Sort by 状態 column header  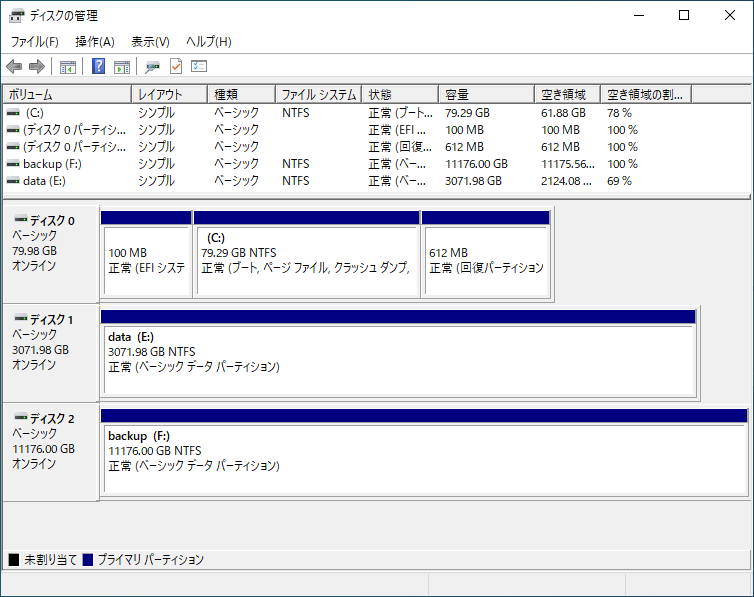coord(400,94)
